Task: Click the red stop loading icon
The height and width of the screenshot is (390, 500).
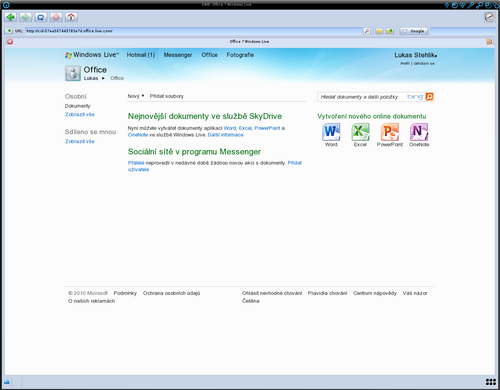Action: point(56,17)
